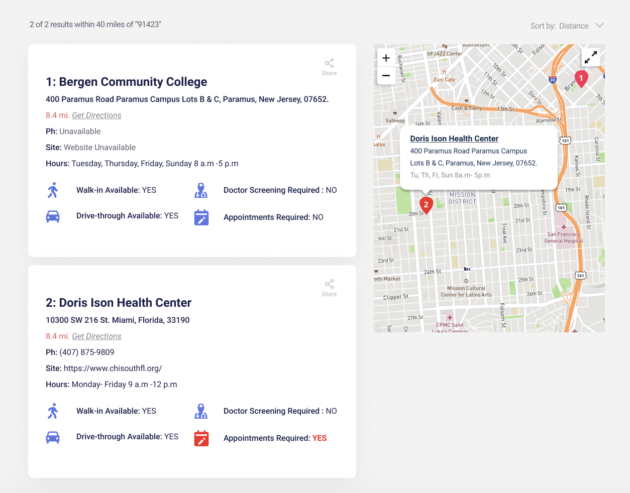Click appointments calendar icon for Bergen Community College

pyautogui.click(x=201, y=217)
